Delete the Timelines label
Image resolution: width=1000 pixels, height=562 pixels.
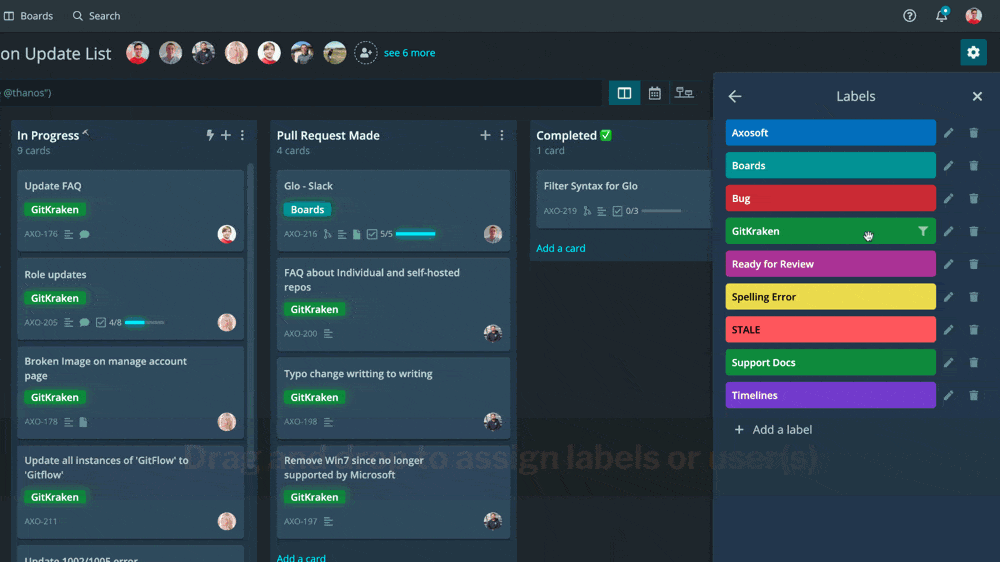(x=974, y=396)
